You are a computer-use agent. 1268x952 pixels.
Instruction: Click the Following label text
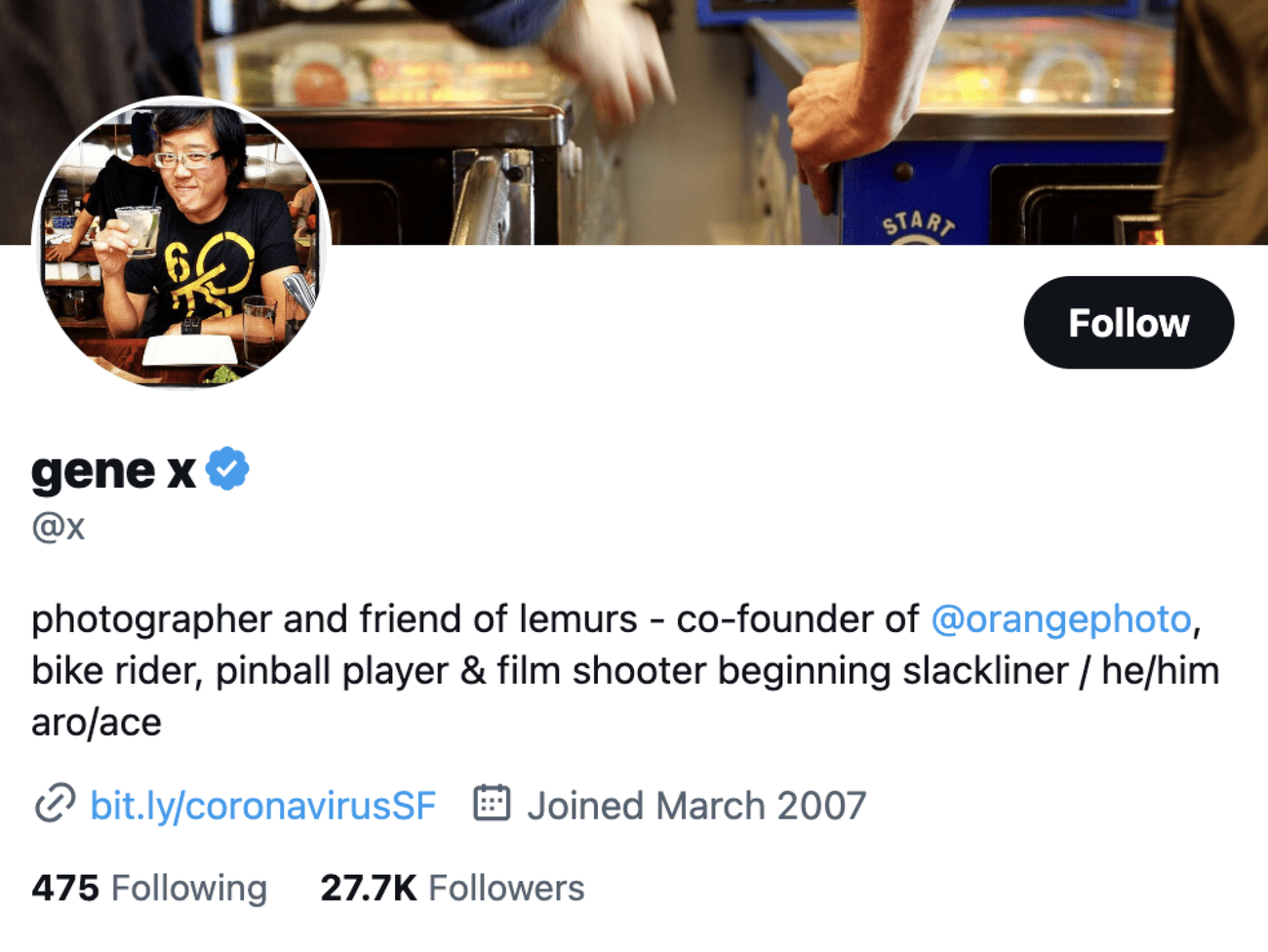pyautogui.click(x=189, y=888)
